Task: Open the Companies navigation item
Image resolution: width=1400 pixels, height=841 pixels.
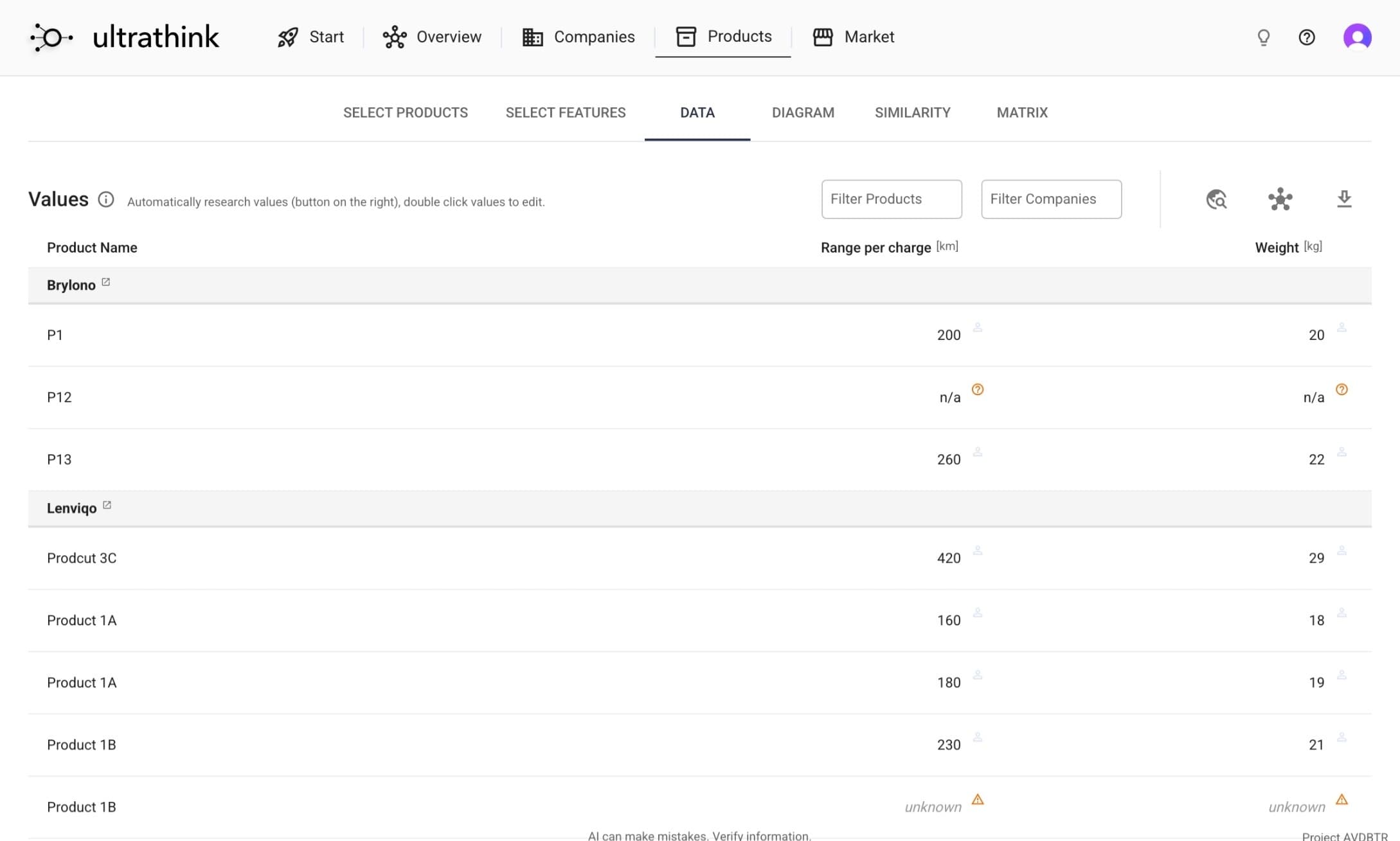Action: click(x=578, y=37)
